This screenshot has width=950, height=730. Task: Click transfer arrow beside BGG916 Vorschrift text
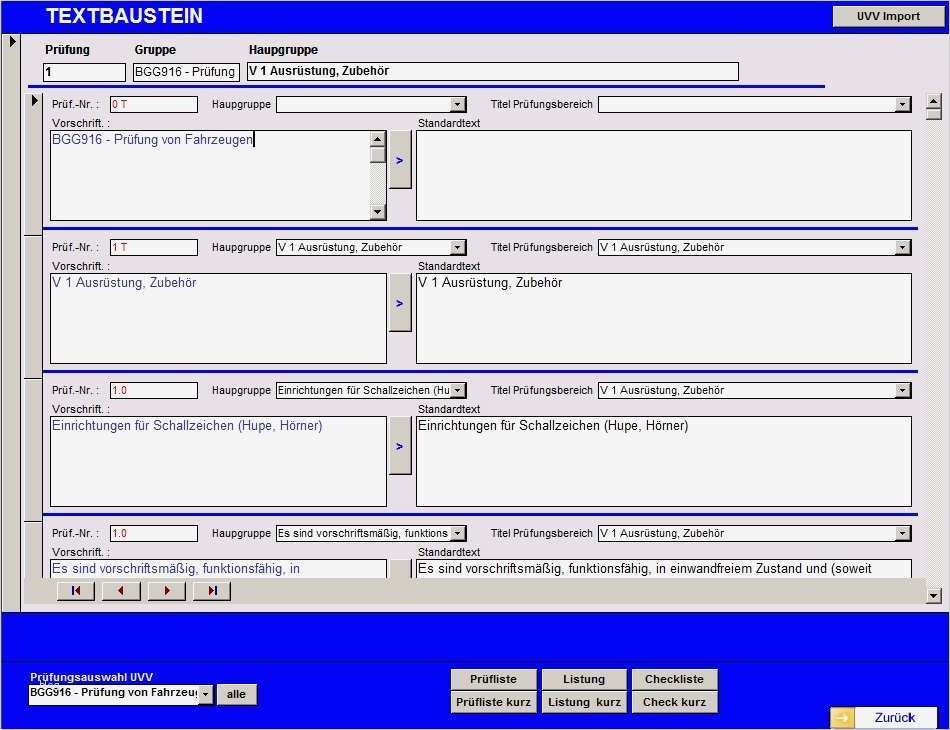400,160
